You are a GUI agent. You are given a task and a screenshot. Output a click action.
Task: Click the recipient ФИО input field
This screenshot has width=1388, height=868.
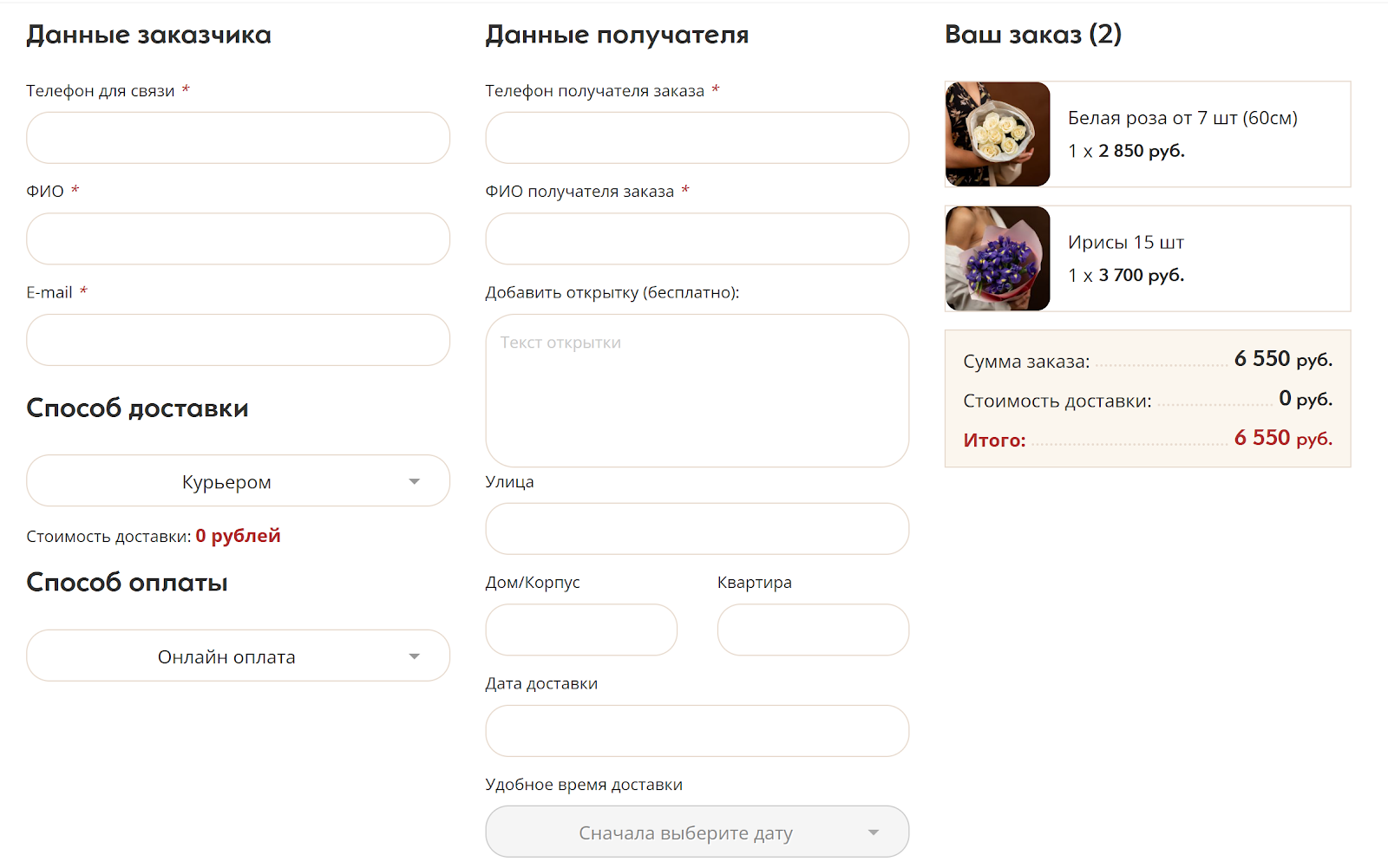pos(697,239)
